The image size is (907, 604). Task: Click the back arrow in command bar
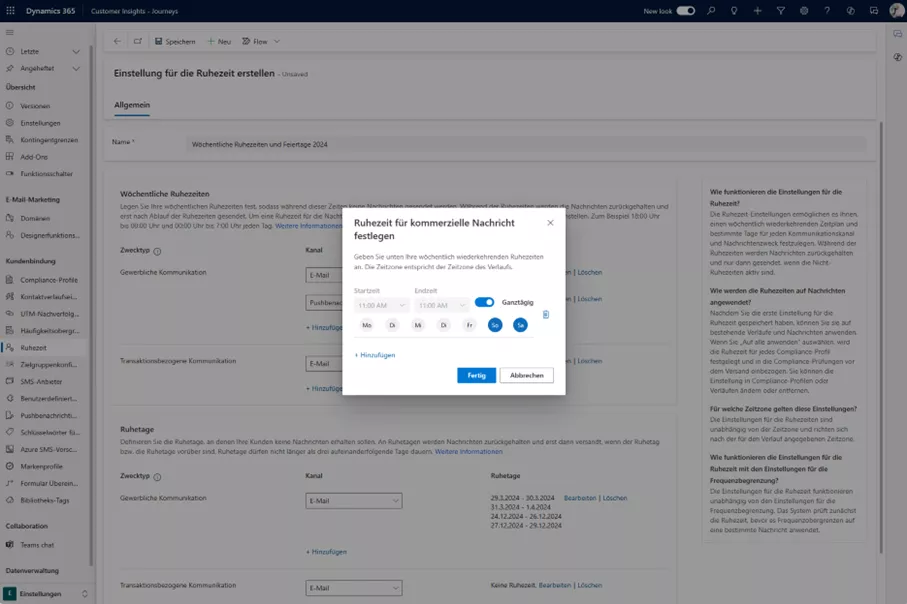[117, 42]
